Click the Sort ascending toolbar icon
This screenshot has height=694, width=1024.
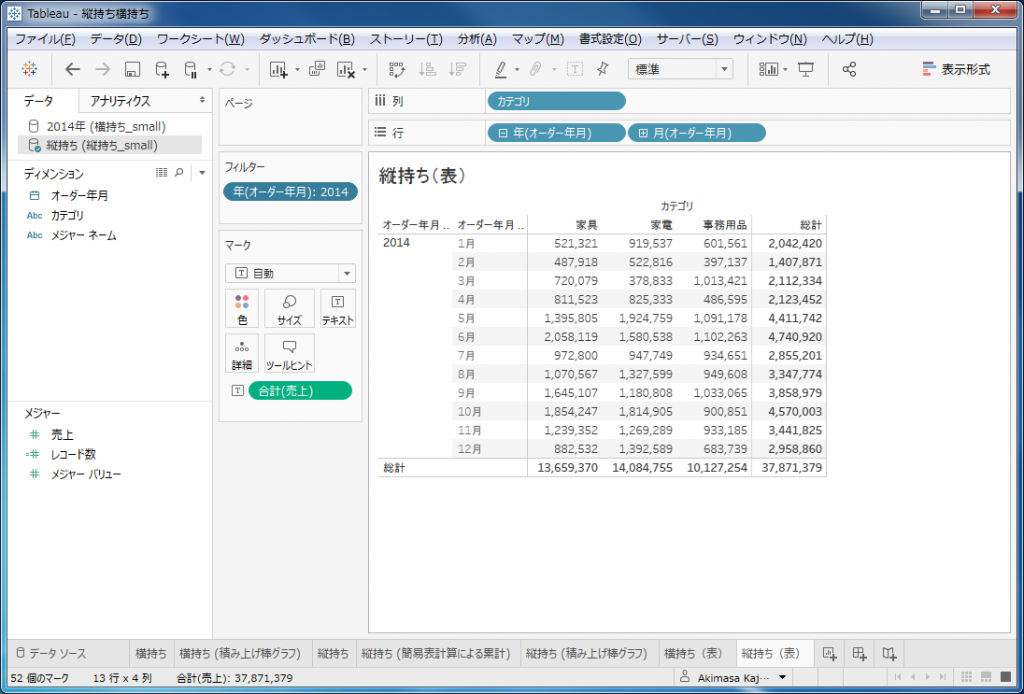point(427,69)
